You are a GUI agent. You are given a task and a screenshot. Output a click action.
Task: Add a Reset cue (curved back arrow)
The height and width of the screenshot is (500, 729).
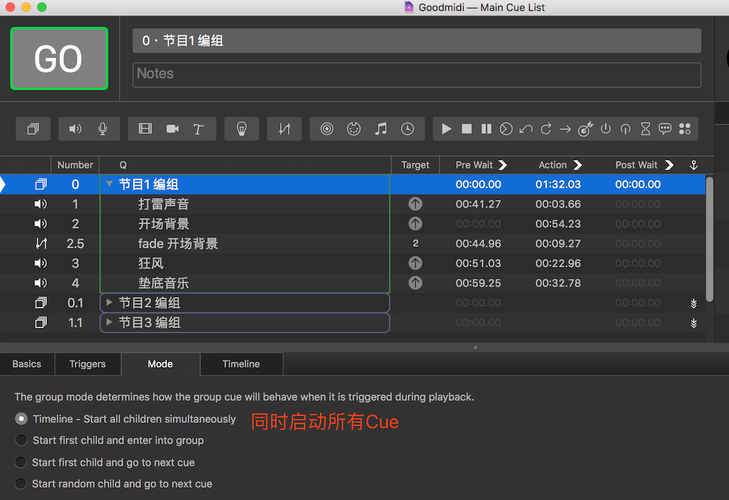coord(526,129)
